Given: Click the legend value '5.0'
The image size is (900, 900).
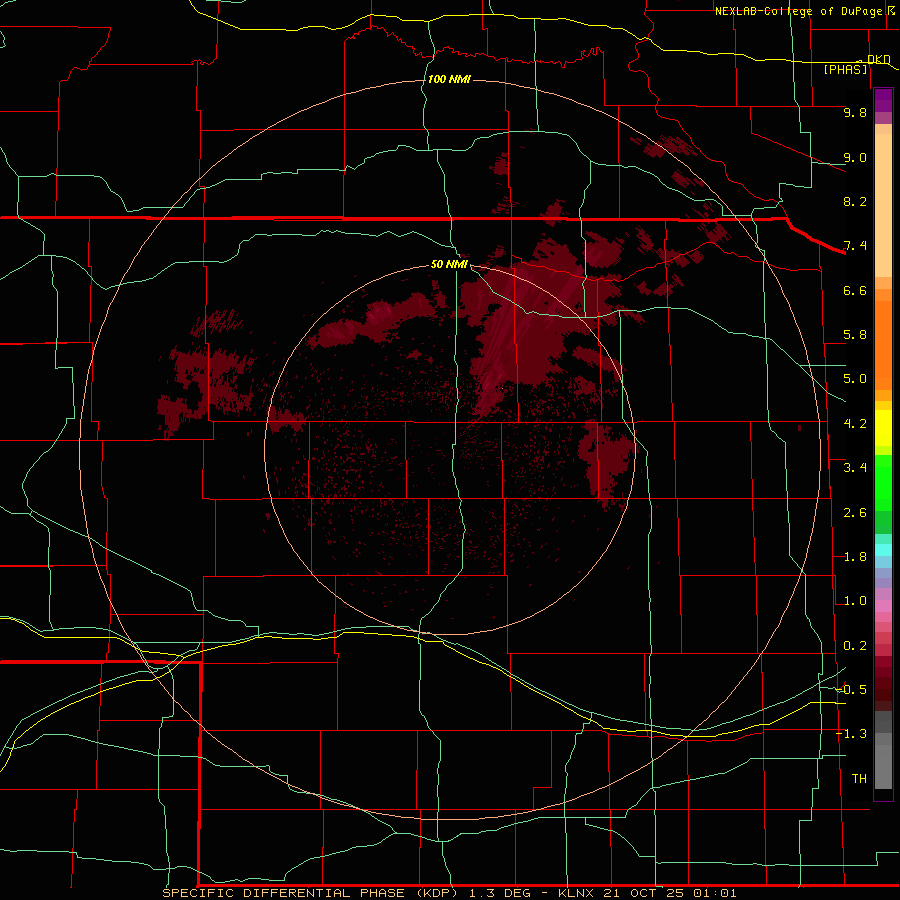Looking at the screenshot, I should pyautogui.click(x=855, y=379).
